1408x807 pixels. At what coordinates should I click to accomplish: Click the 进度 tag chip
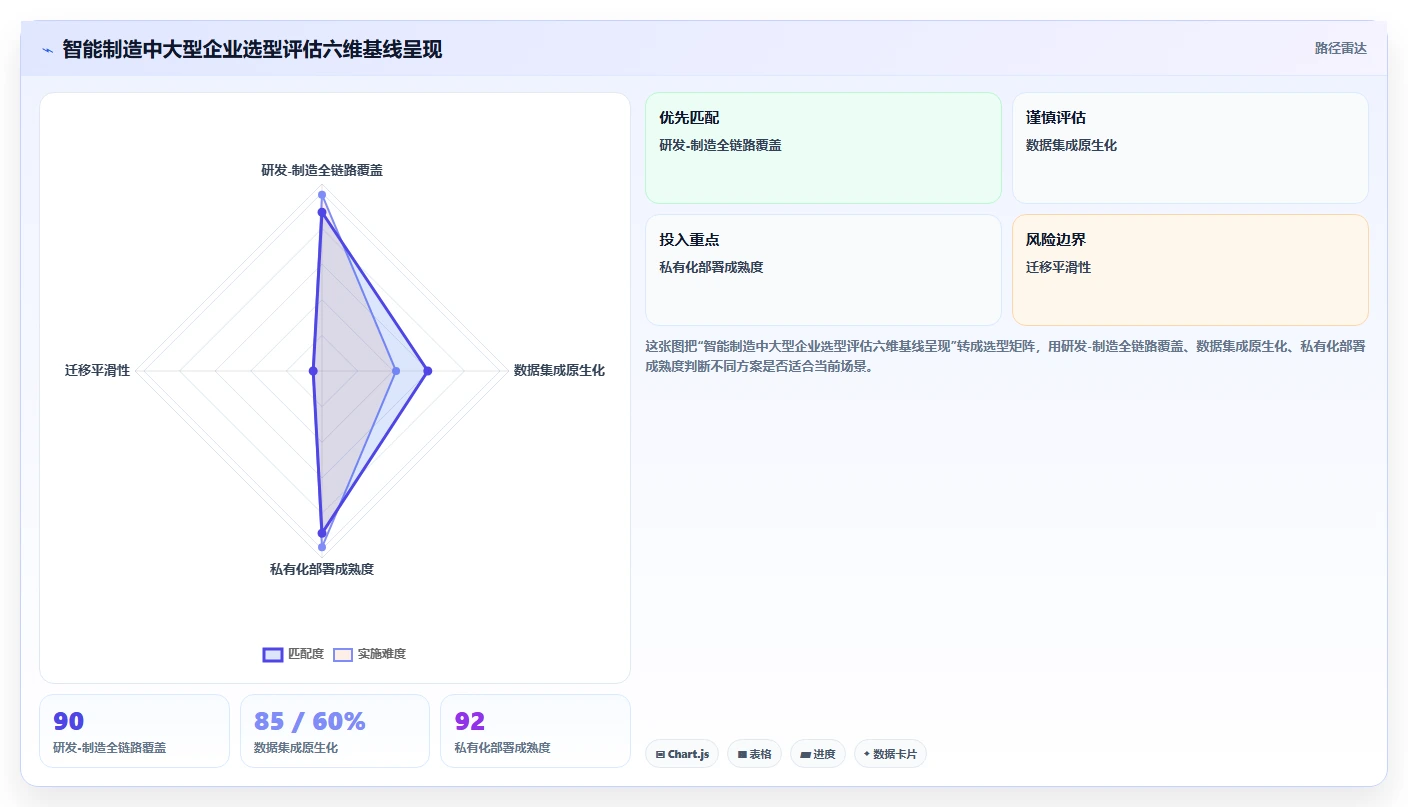[x=818, y=754]
